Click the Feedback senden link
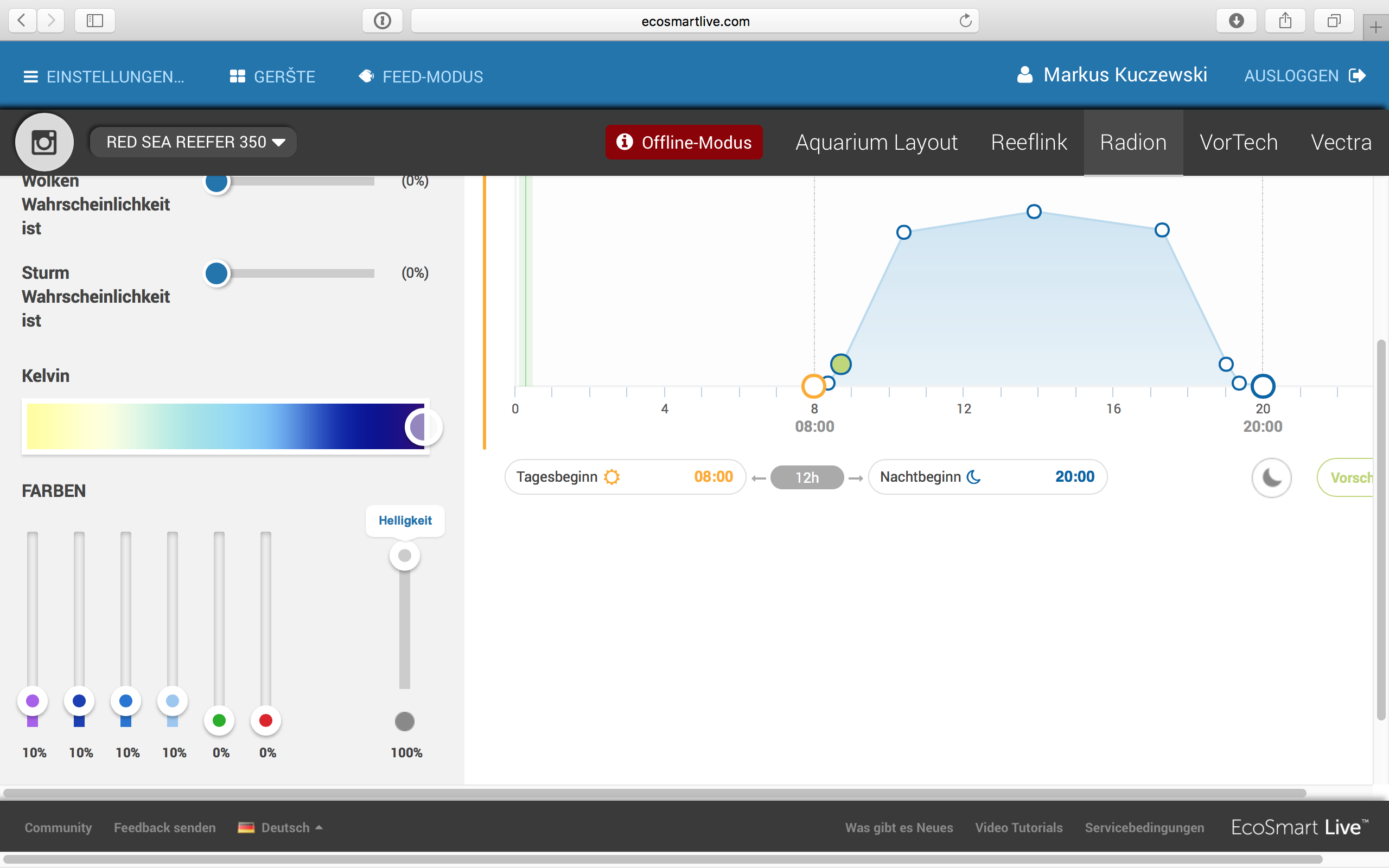Image resolution: width=1389 pixels, height=868 pixels. (165, 827)
